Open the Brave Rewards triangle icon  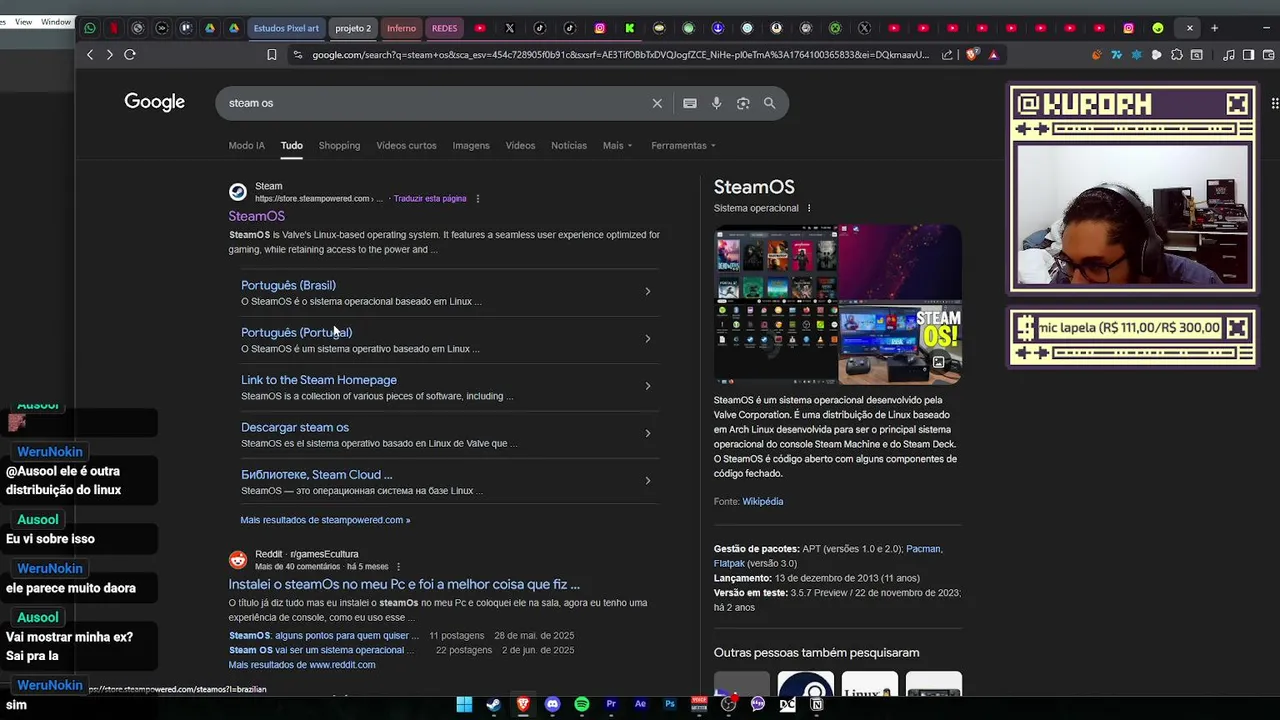pos(993,55)
